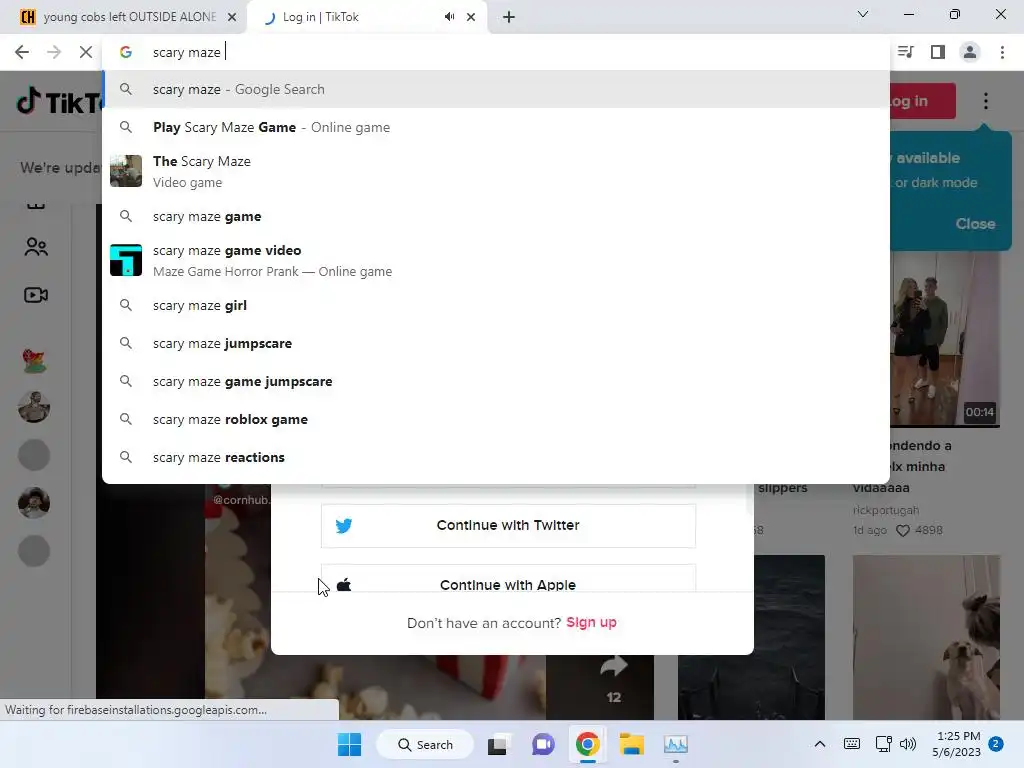1024x768 pixels.
Task: Mute the TikTok tab audio icon
Action: tap(449, 17)
